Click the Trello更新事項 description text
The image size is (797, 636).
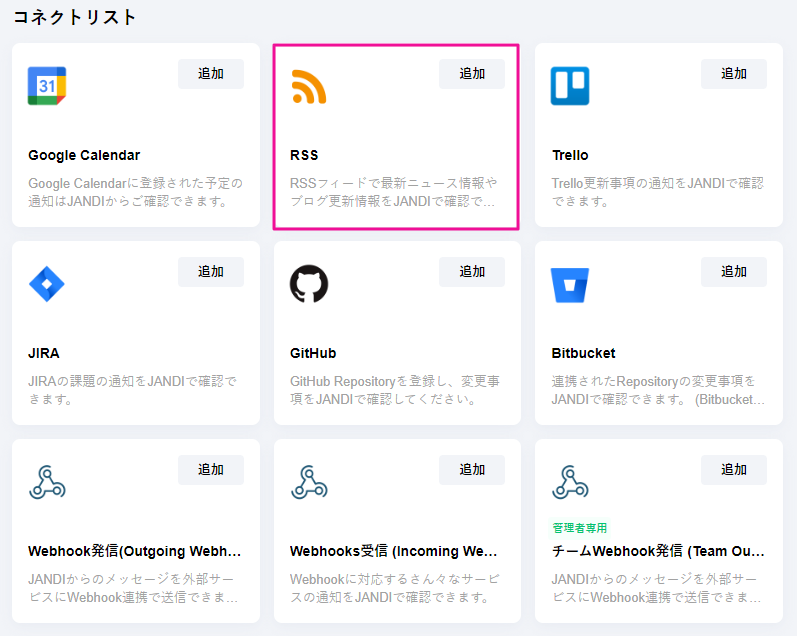point(658,192)
